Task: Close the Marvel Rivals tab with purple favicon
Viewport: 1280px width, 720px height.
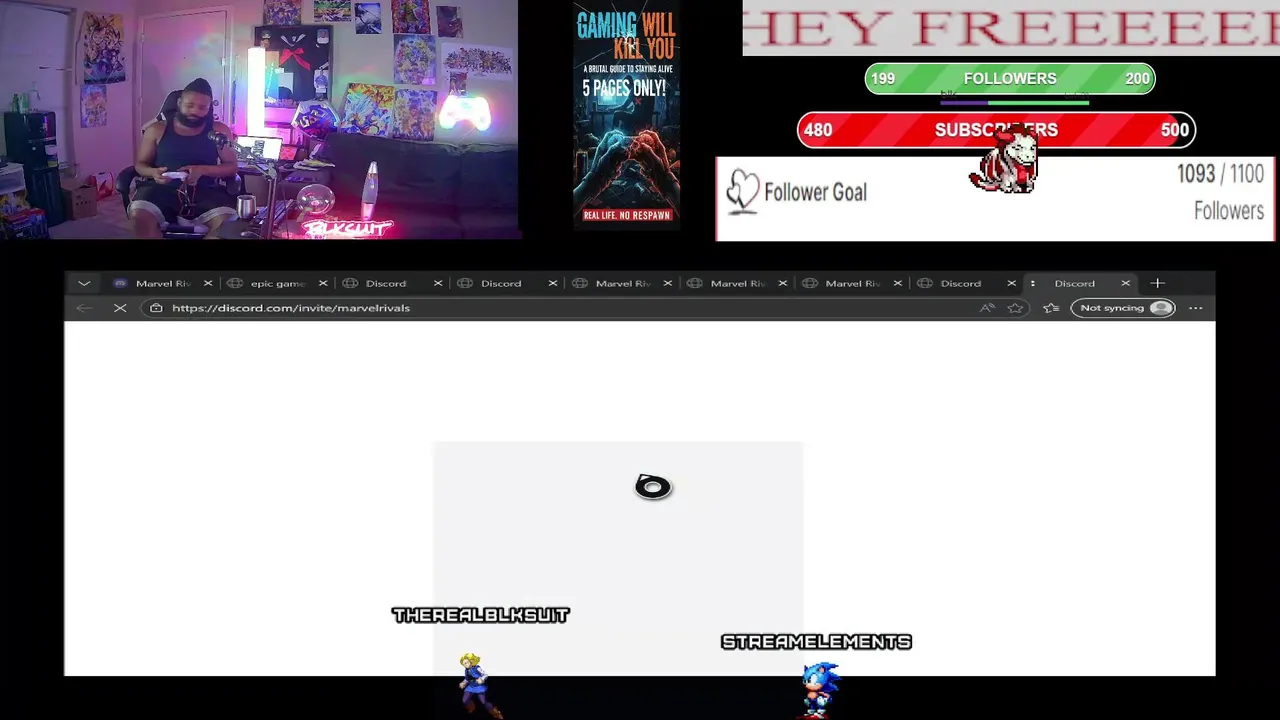Action: click(208, 284)
